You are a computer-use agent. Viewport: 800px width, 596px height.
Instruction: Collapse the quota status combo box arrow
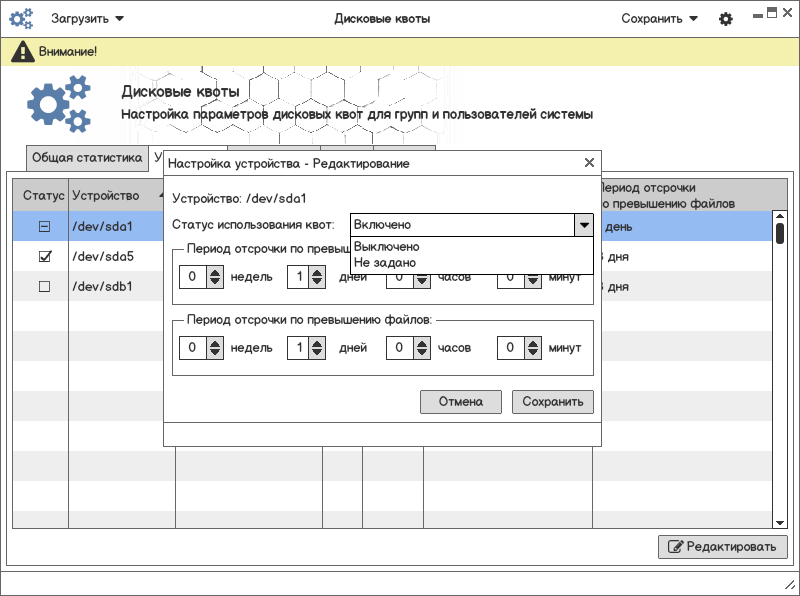[x=584, y=225]
